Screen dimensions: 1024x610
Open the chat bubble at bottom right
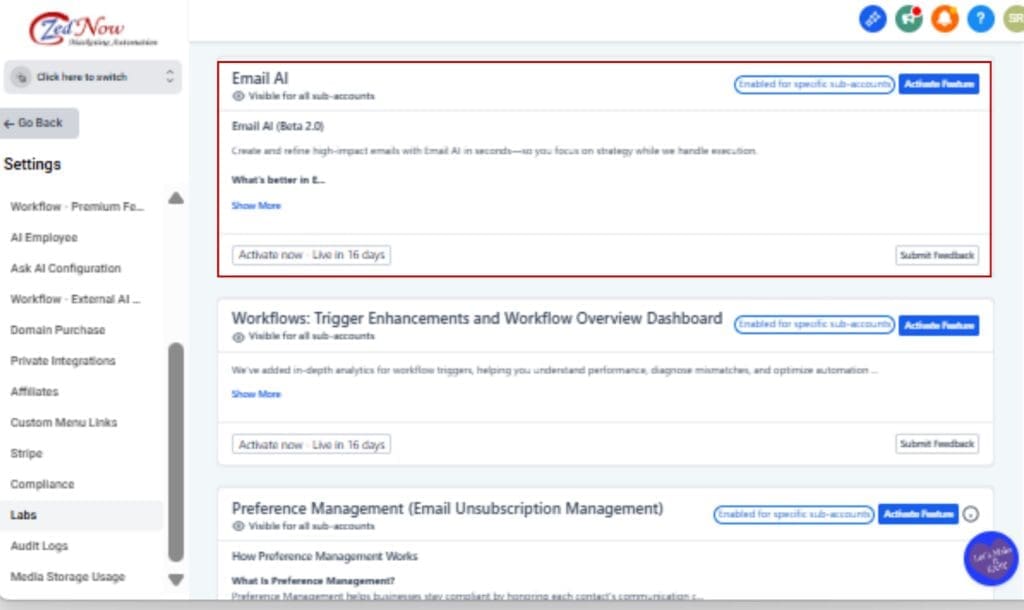click(x=988, y=558)
